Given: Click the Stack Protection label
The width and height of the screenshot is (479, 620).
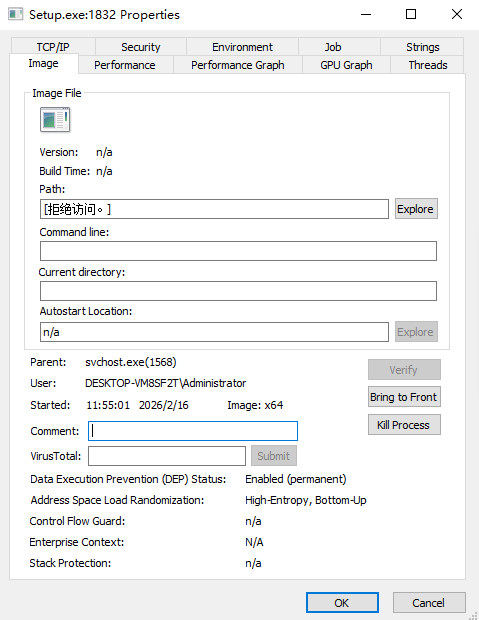Looking at the screenshot, I should click(x=70, y=563).
